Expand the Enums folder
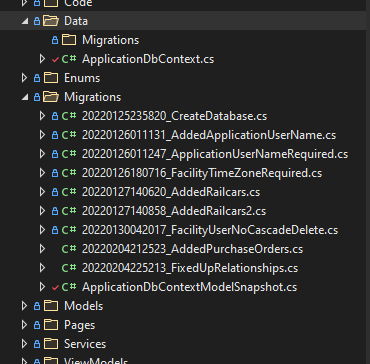Screen dimensions: 370x364 (x=24, y=78)
